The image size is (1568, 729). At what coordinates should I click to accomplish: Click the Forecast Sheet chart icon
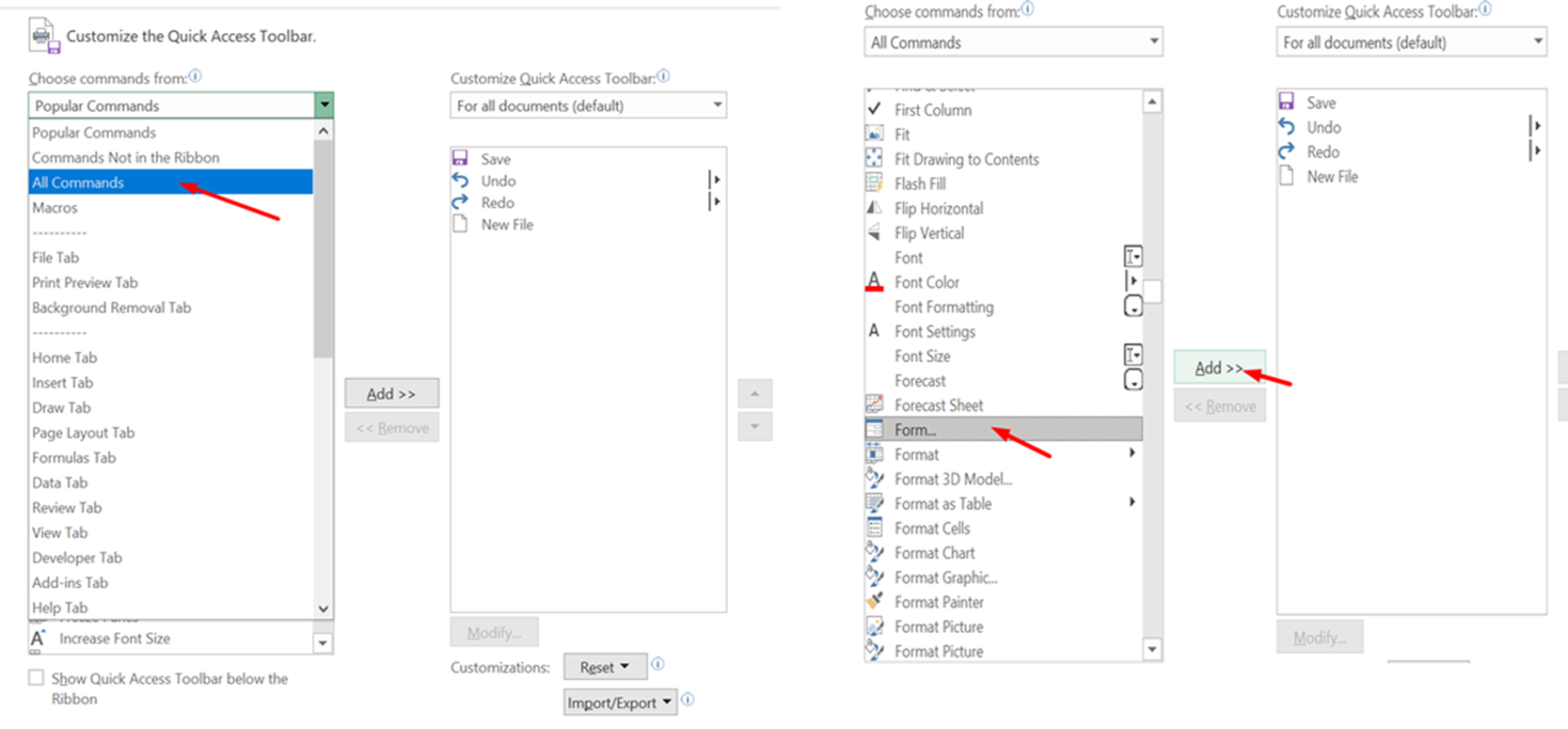pyautogui.click(x=875, y=405)
